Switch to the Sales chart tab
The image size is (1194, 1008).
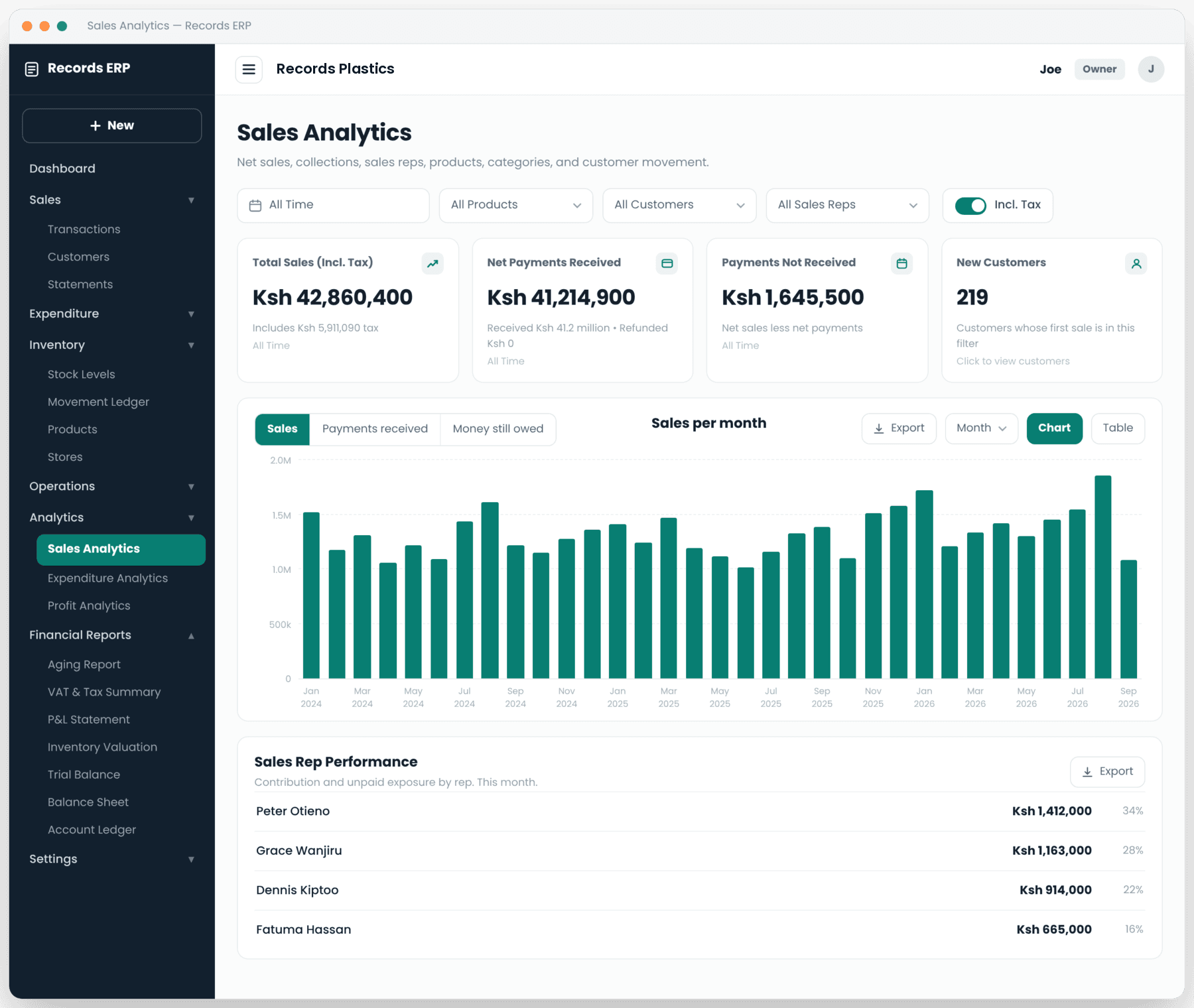pos(283,429)
